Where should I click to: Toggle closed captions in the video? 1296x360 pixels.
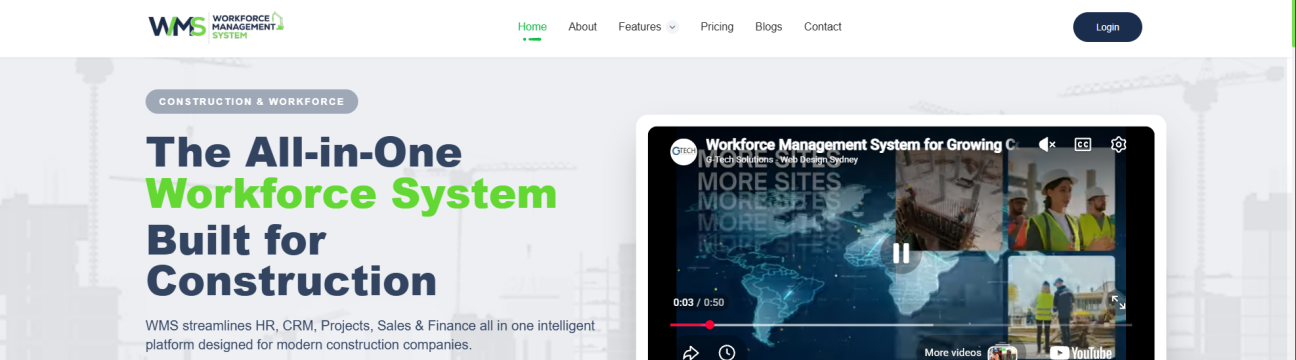coord(1083,144)
